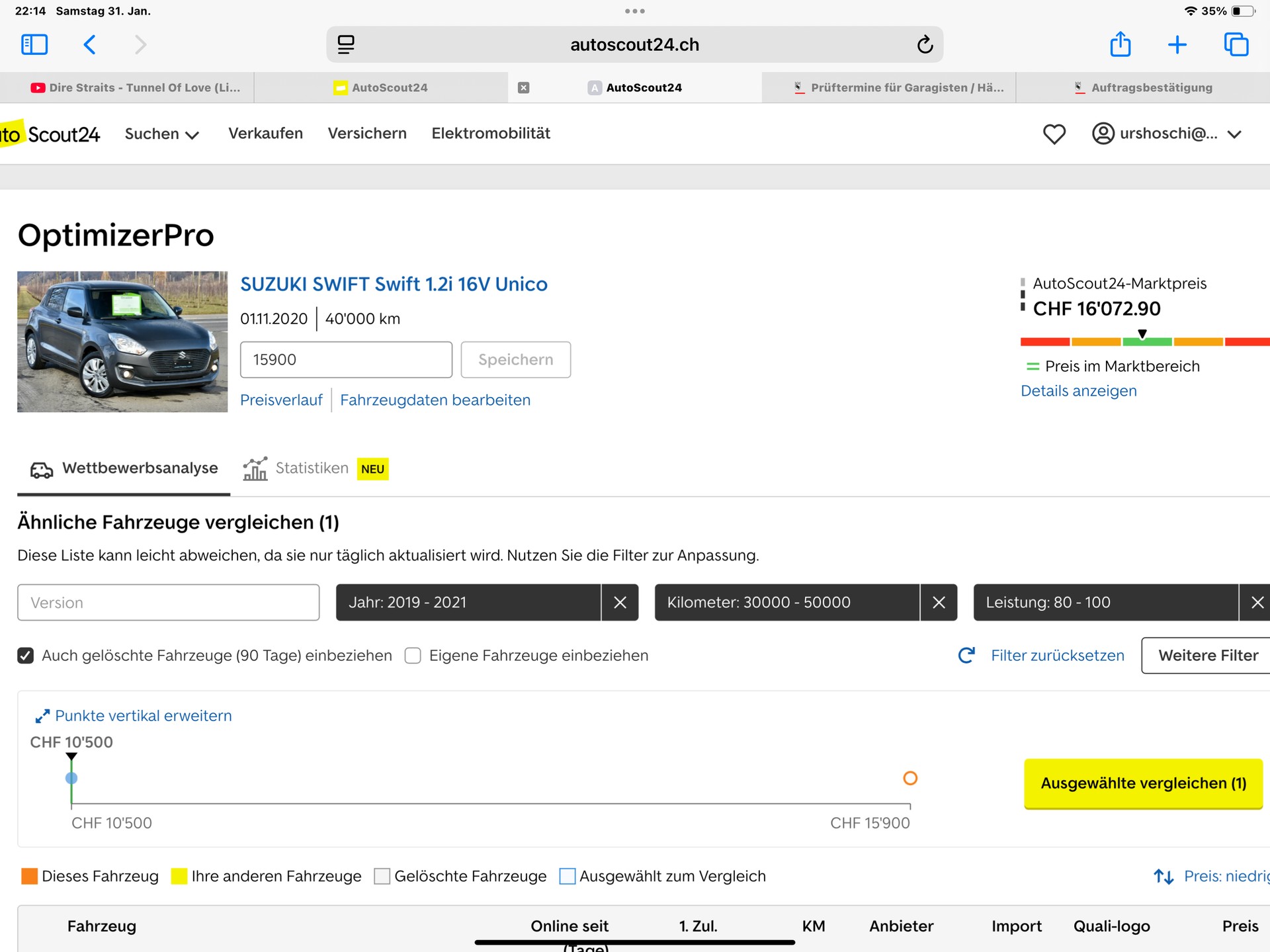The height and width of the screenshot is (952, 1270).
Task: Close the active AutoScout24 tab
Action: click(x=523, y=87)
